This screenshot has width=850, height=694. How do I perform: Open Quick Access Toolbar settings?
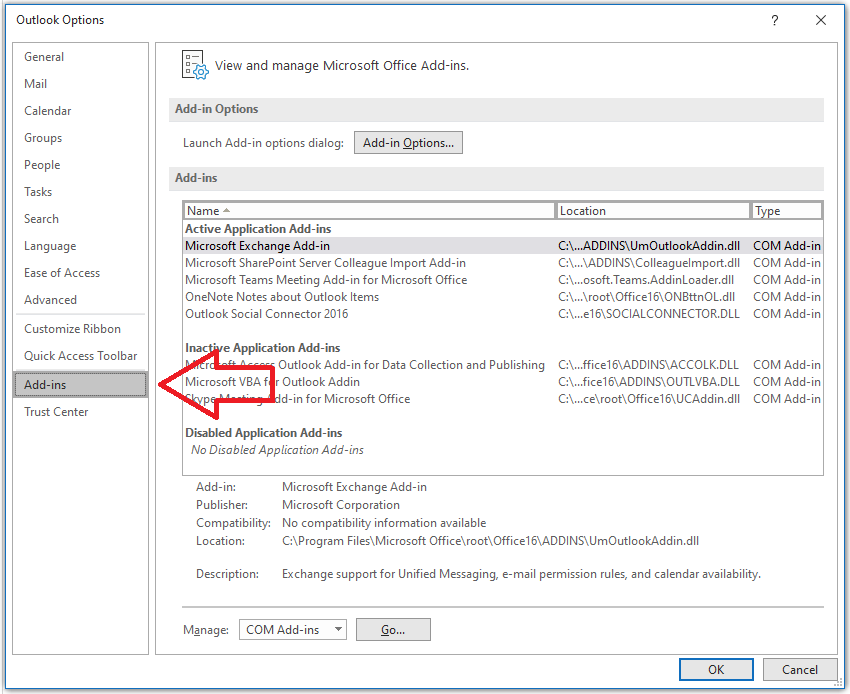(80, 356)
